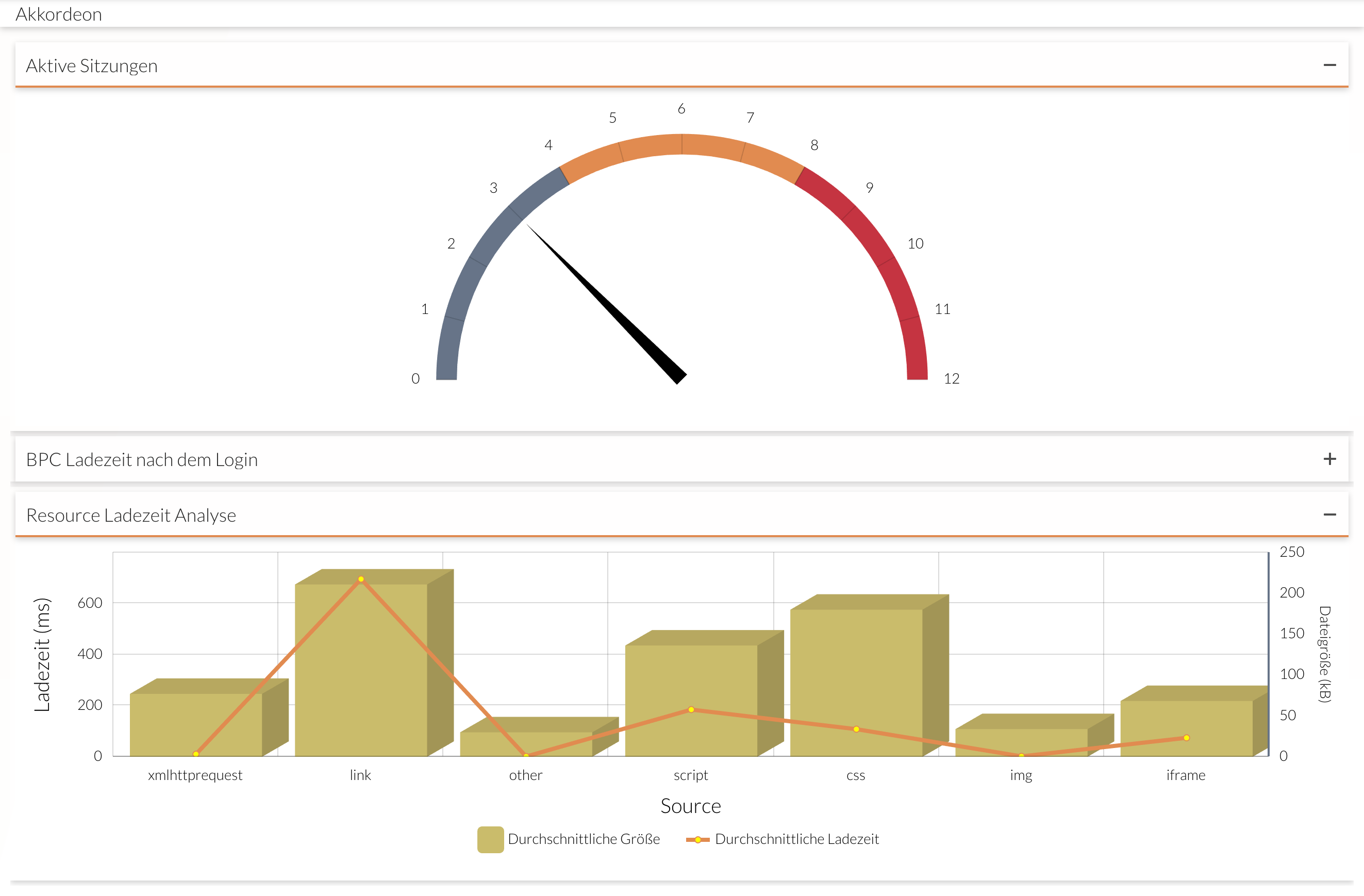Click the xmlhttprequest axis label
This screenshot has width=1364, height=896.
pyautogui.click(x=195, y=775)
